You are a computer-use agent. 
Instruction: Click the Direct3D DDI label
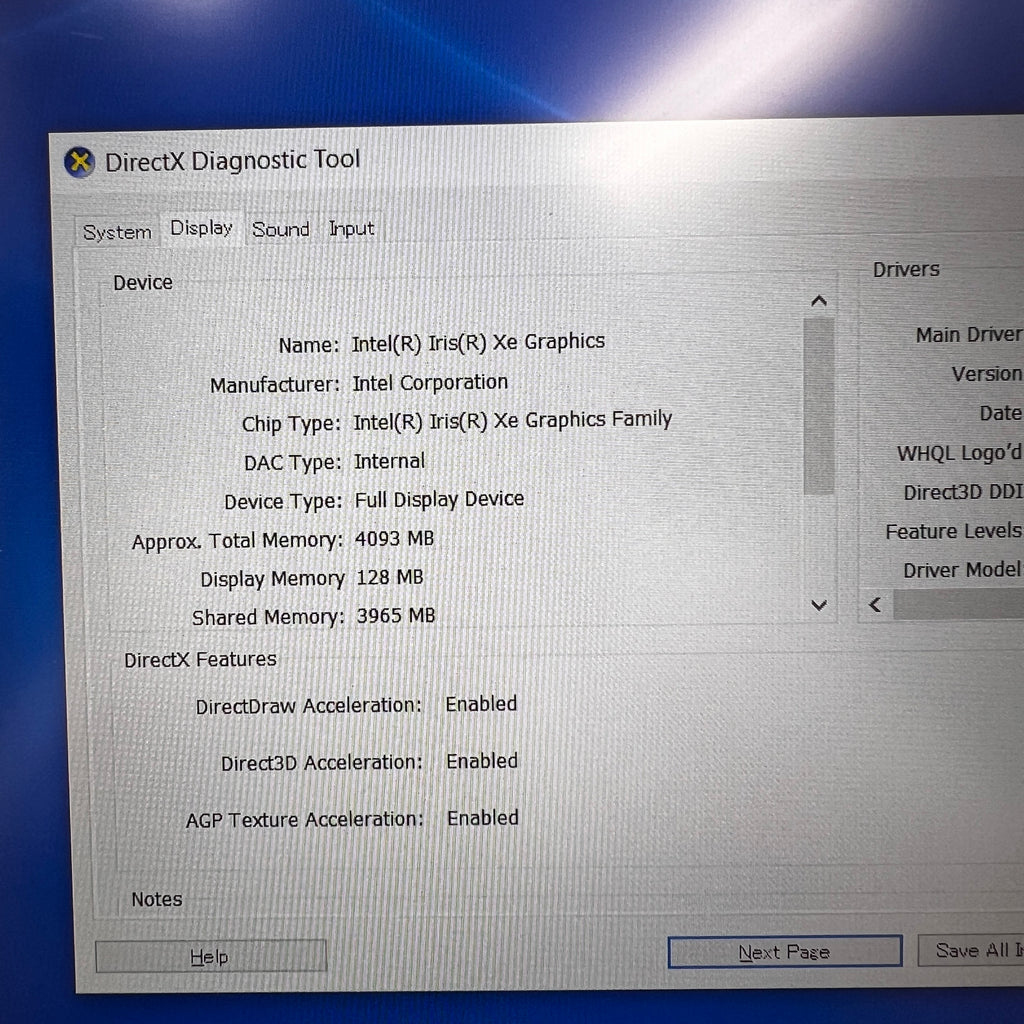pos(963,492)
